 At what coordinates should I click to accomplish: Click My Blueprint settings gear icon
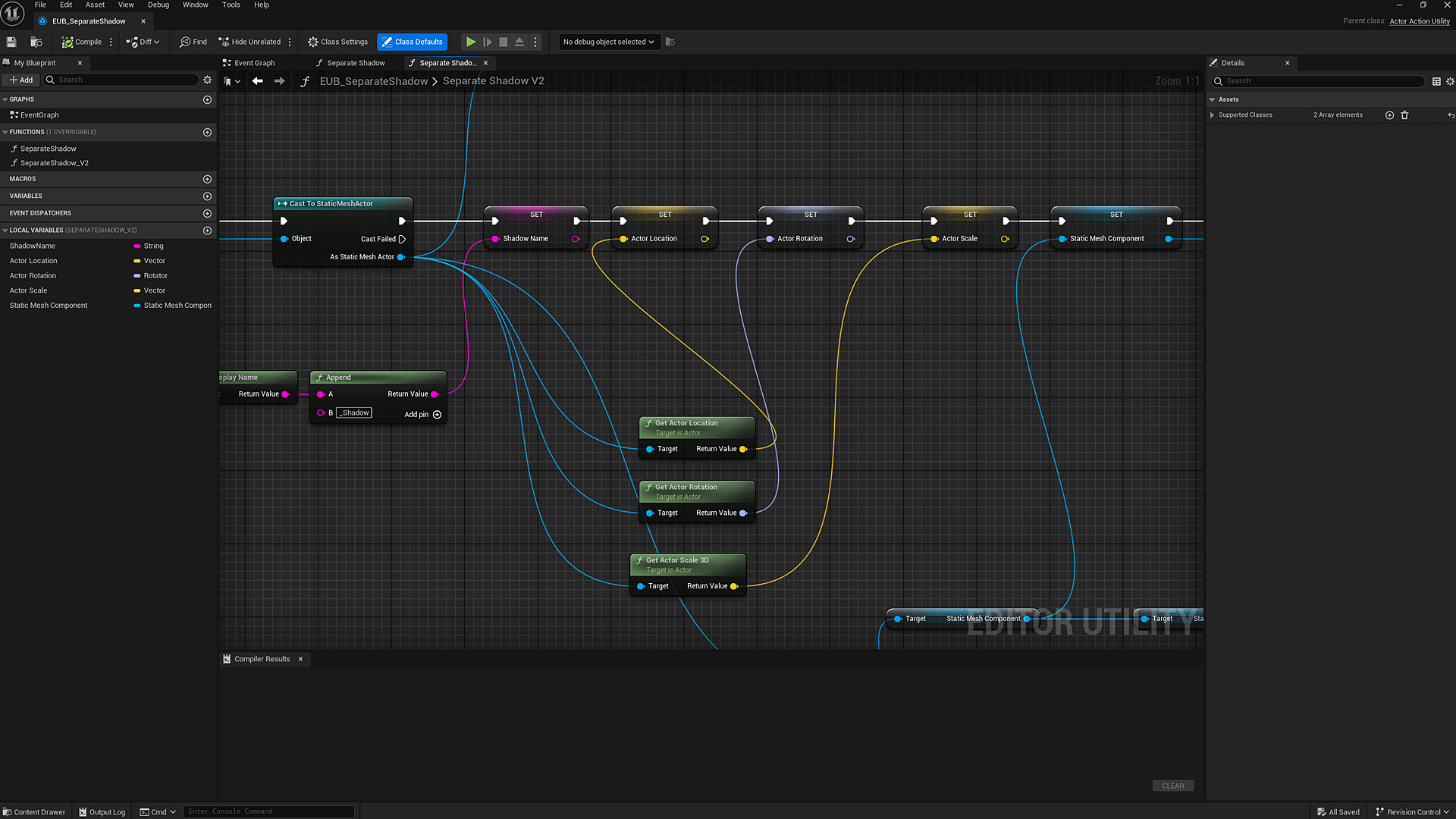coord(207,80)
